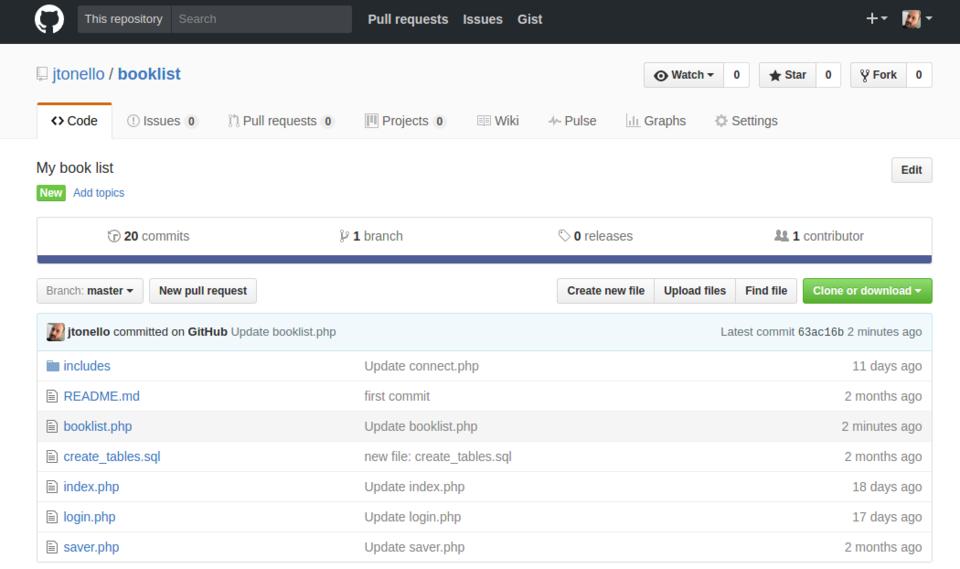Click the language color bar
The image size is (960, 569).
484,259
